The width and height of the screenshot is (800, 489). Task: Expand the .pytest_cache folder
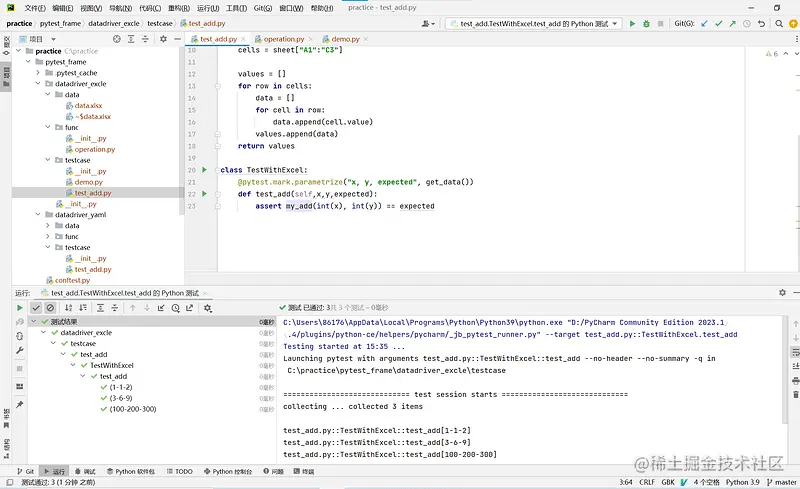38,72
